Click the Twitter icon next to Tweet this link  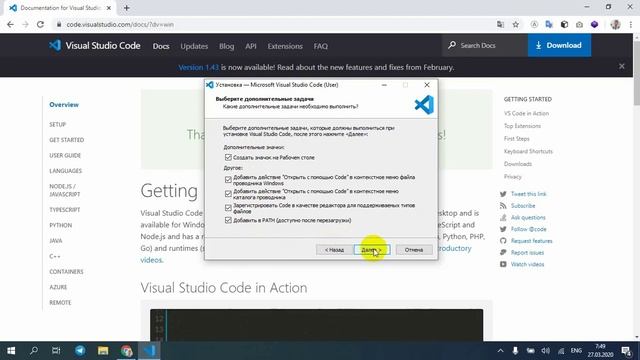pyautogui.click(x=503, y=194)
